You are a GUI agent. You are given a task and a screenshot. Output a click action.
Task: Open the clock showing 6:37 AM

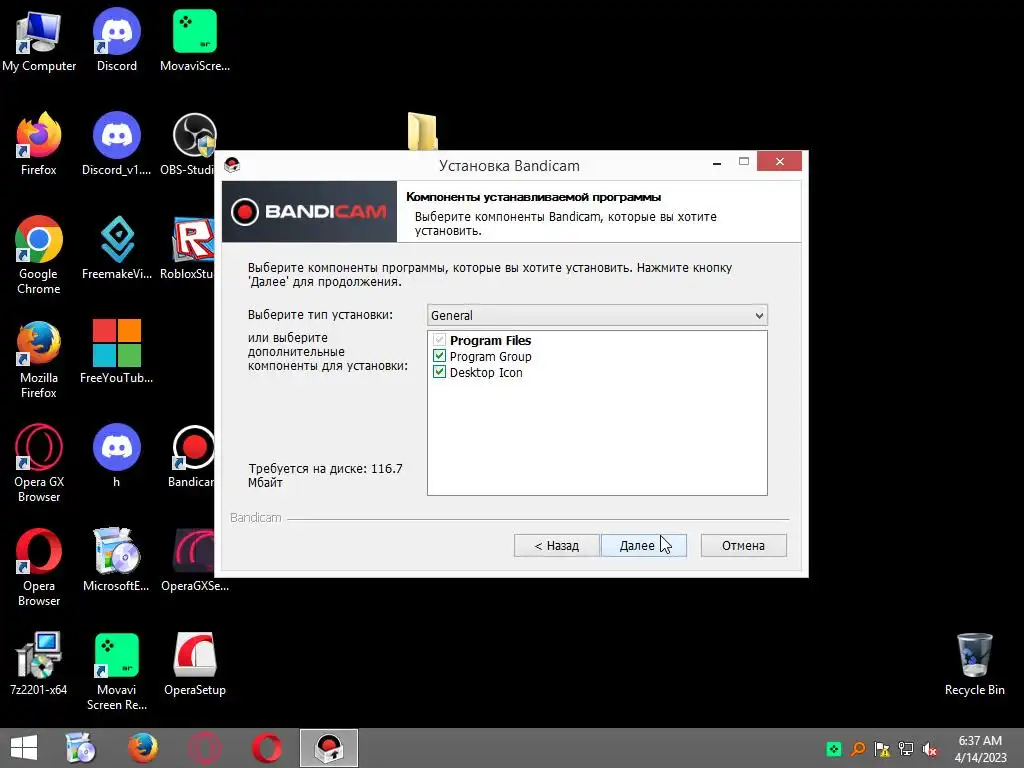(x=980, y=748)
